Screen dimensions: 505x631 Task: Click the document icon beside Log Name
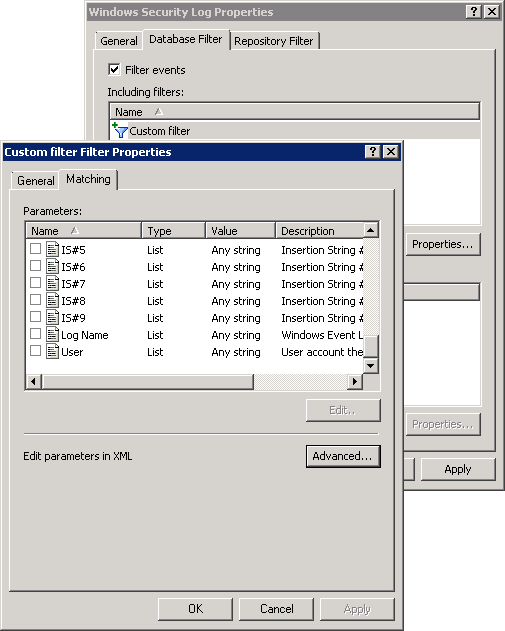[x=52, y=334]
